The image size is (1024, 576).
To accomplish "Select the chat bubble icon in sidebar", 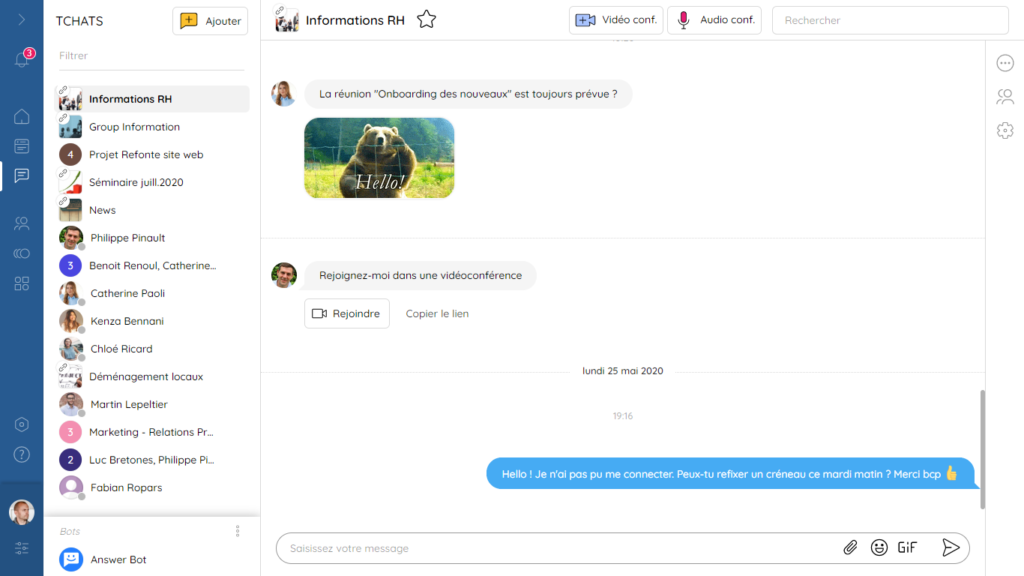I will pyautogui.click(x=21, y=176).
